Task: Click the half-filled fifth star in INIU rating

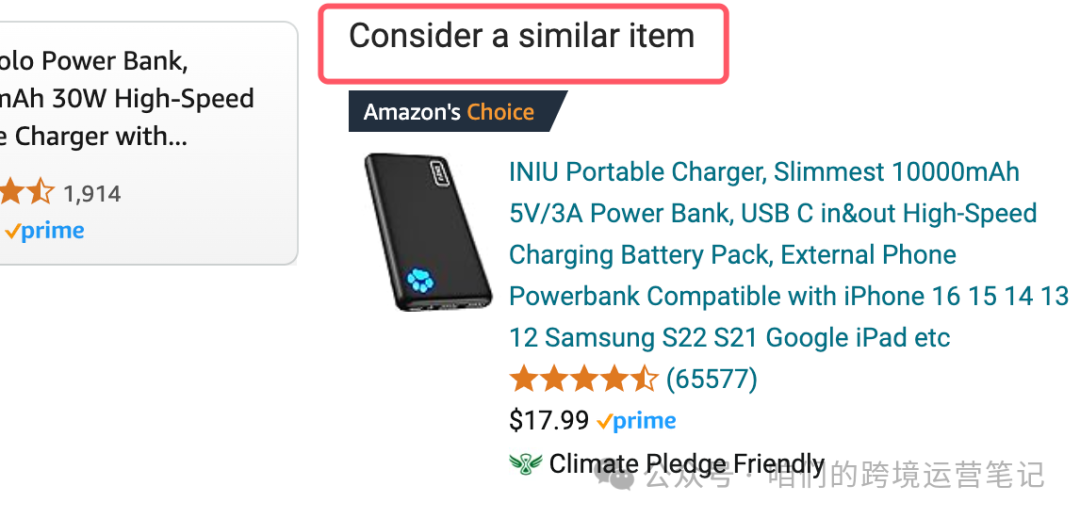Action: click(644, 380)
